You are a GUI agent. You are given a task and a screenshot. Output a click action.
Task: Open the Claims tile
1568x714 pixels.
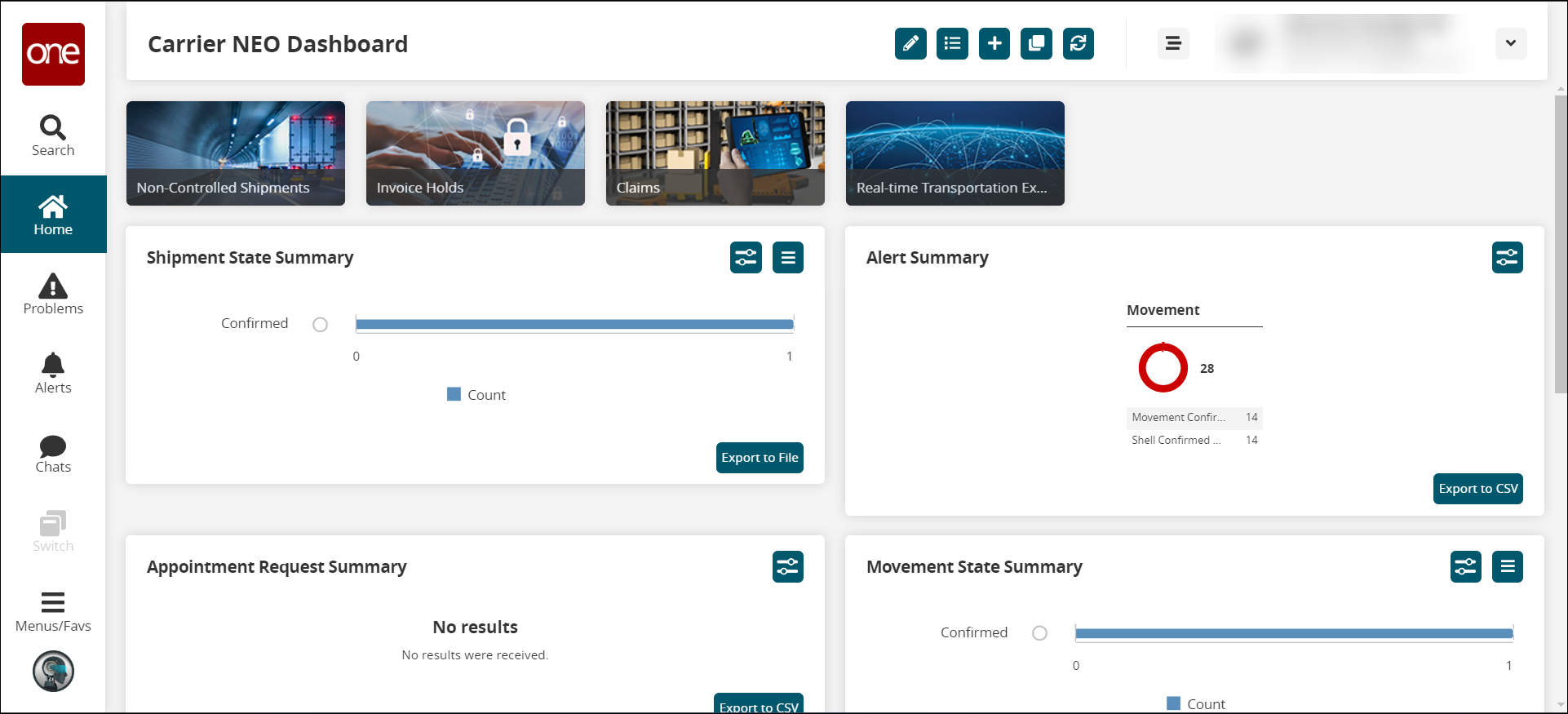pos(715,153)
